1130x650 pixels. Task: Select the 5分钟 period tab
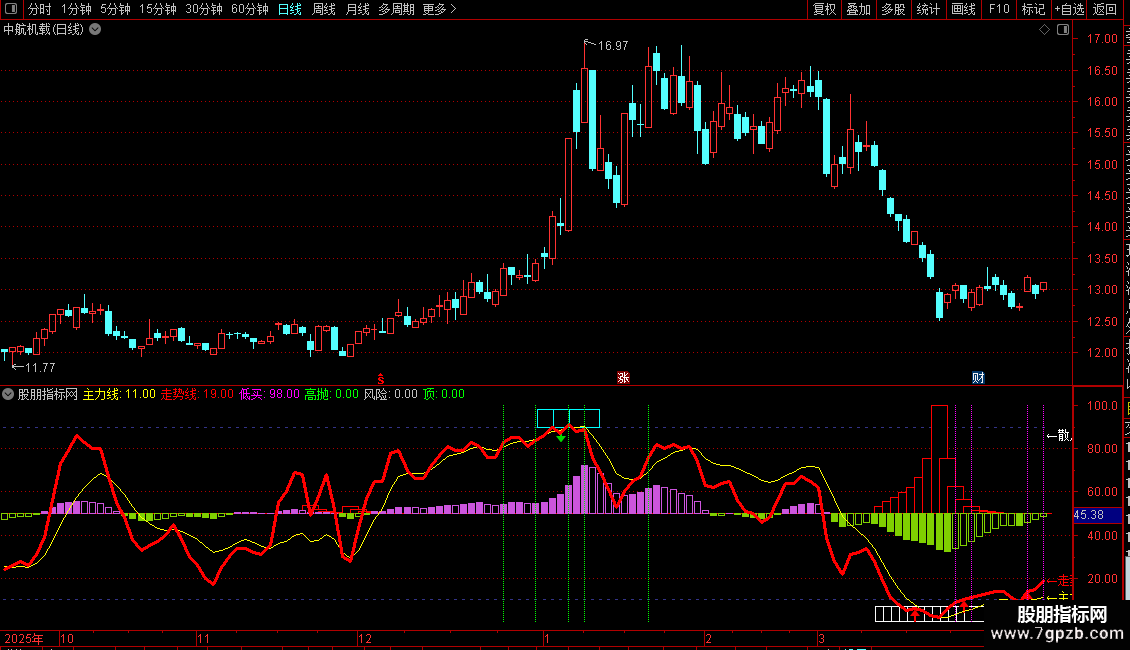[115, 9]
